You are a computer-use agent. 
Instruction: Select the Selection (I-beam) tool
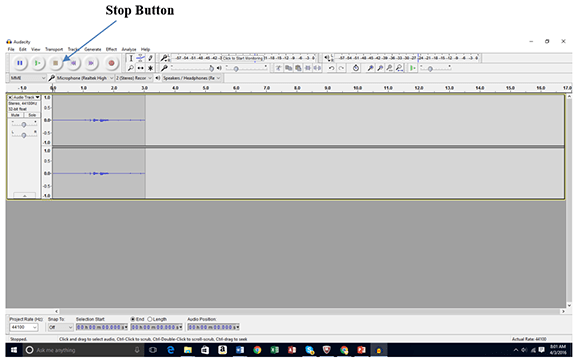(131, 58)
